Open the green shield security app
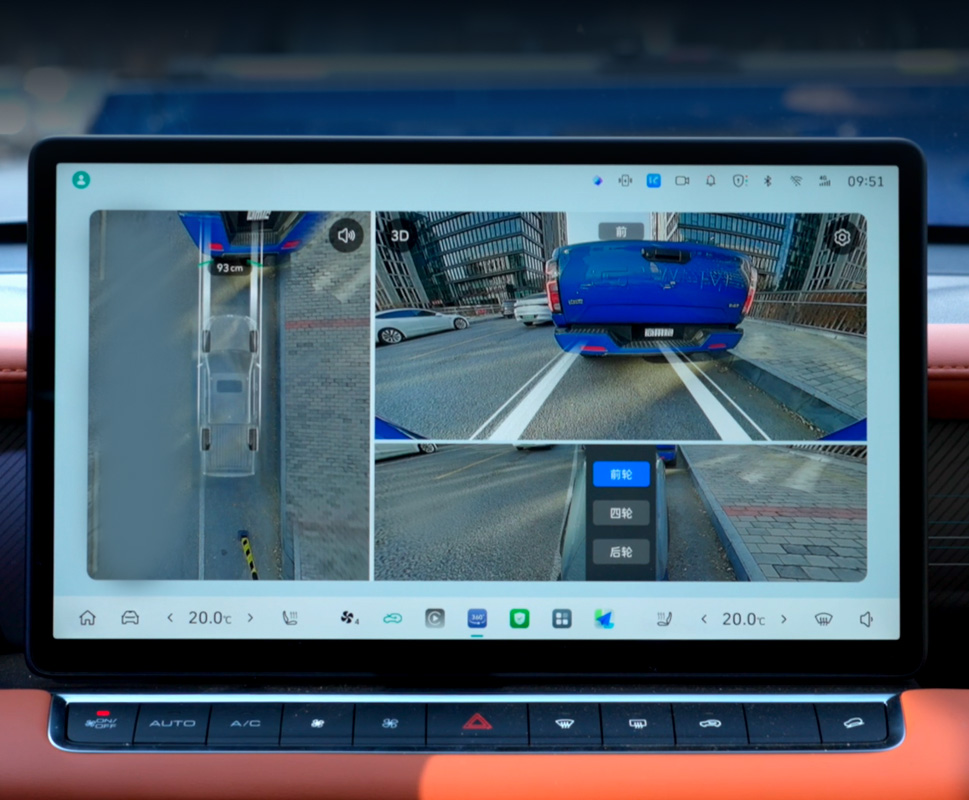The image size is (969, 800). 519,618
